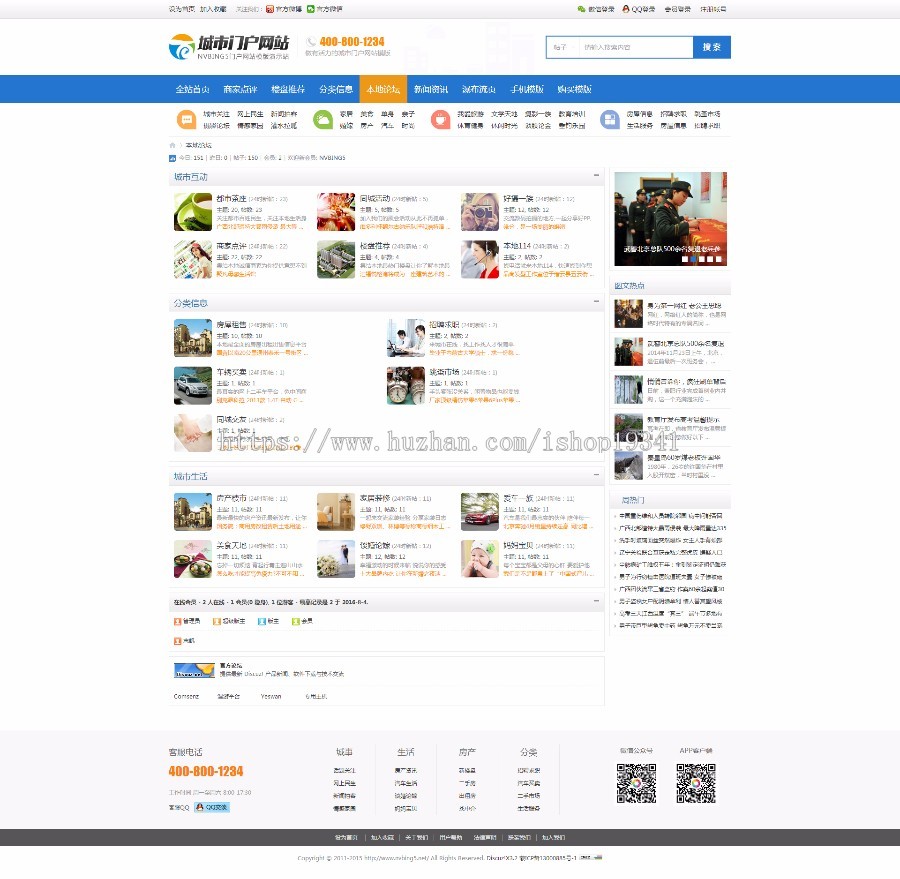Select the first slideshow indicator dot

coord(684,260)
